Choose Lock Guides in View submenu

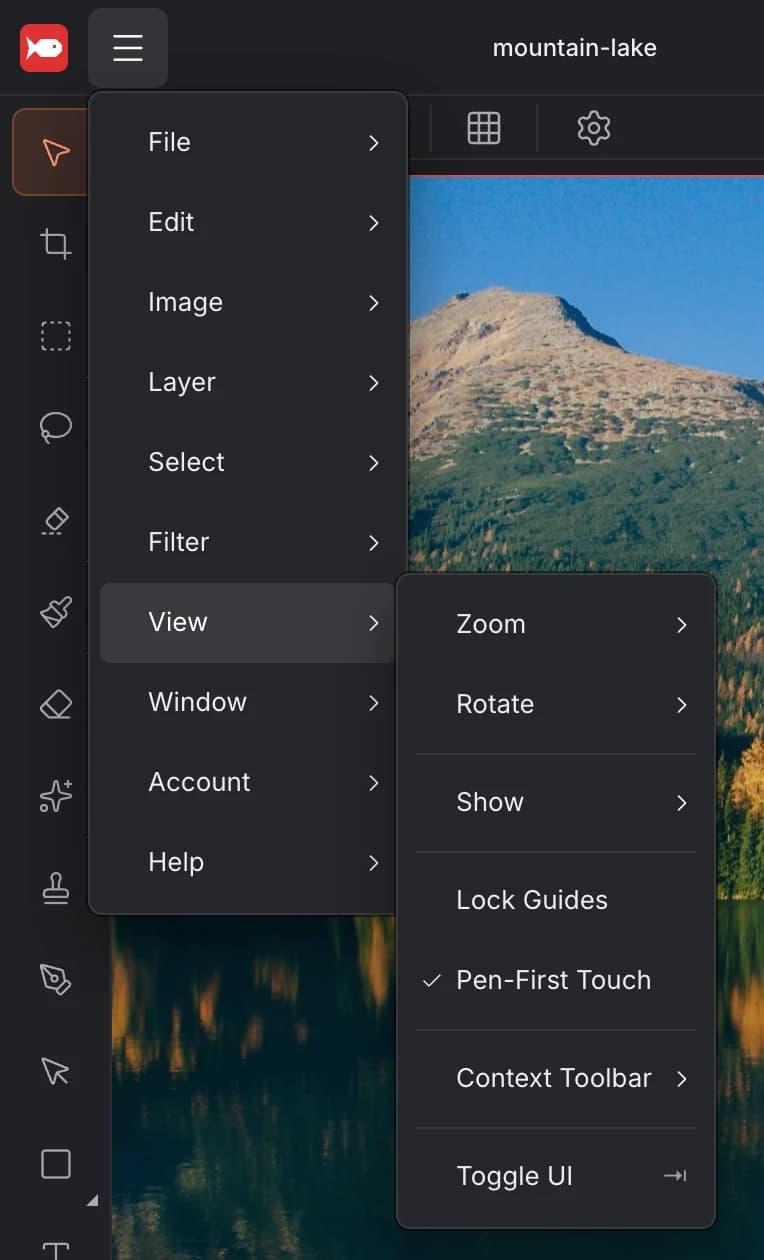(x=556, y=900)
